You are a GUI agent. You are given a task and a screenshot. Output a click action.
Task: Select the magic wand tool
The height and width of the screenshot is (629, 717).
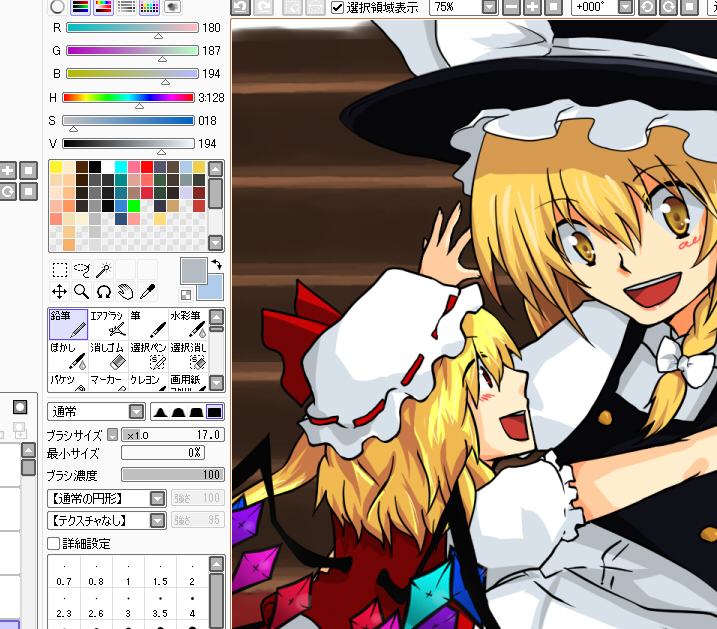click(x=104, y=270)
